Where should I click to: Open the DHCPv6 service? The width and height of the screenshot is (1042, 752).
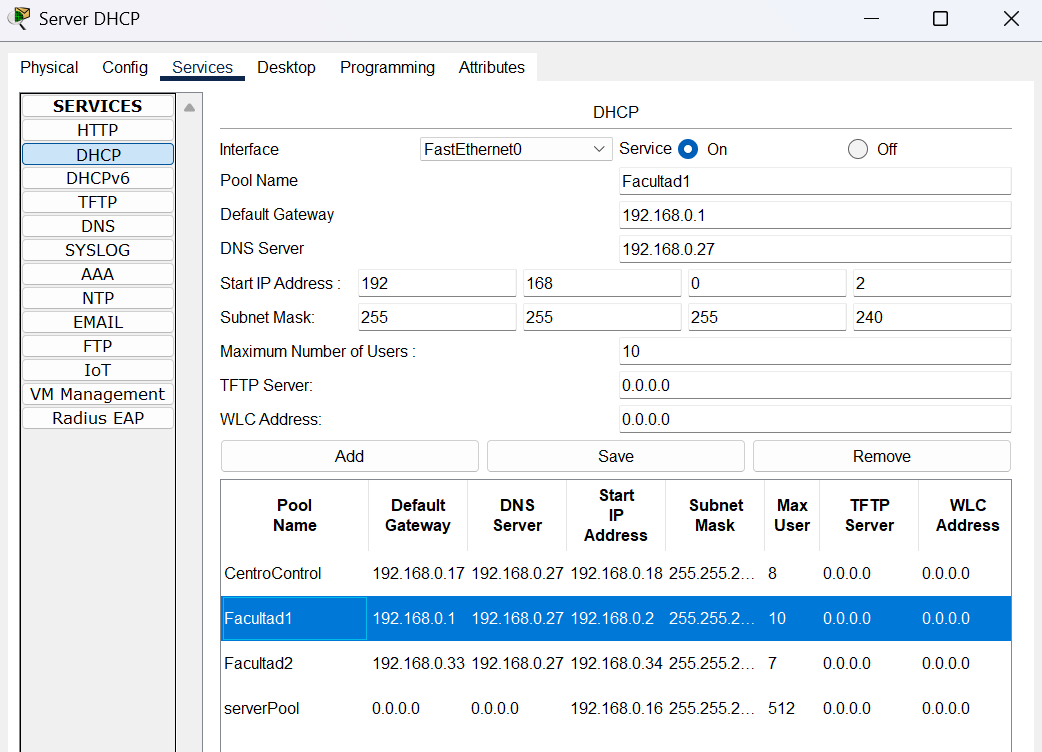(x=98, y=178)
